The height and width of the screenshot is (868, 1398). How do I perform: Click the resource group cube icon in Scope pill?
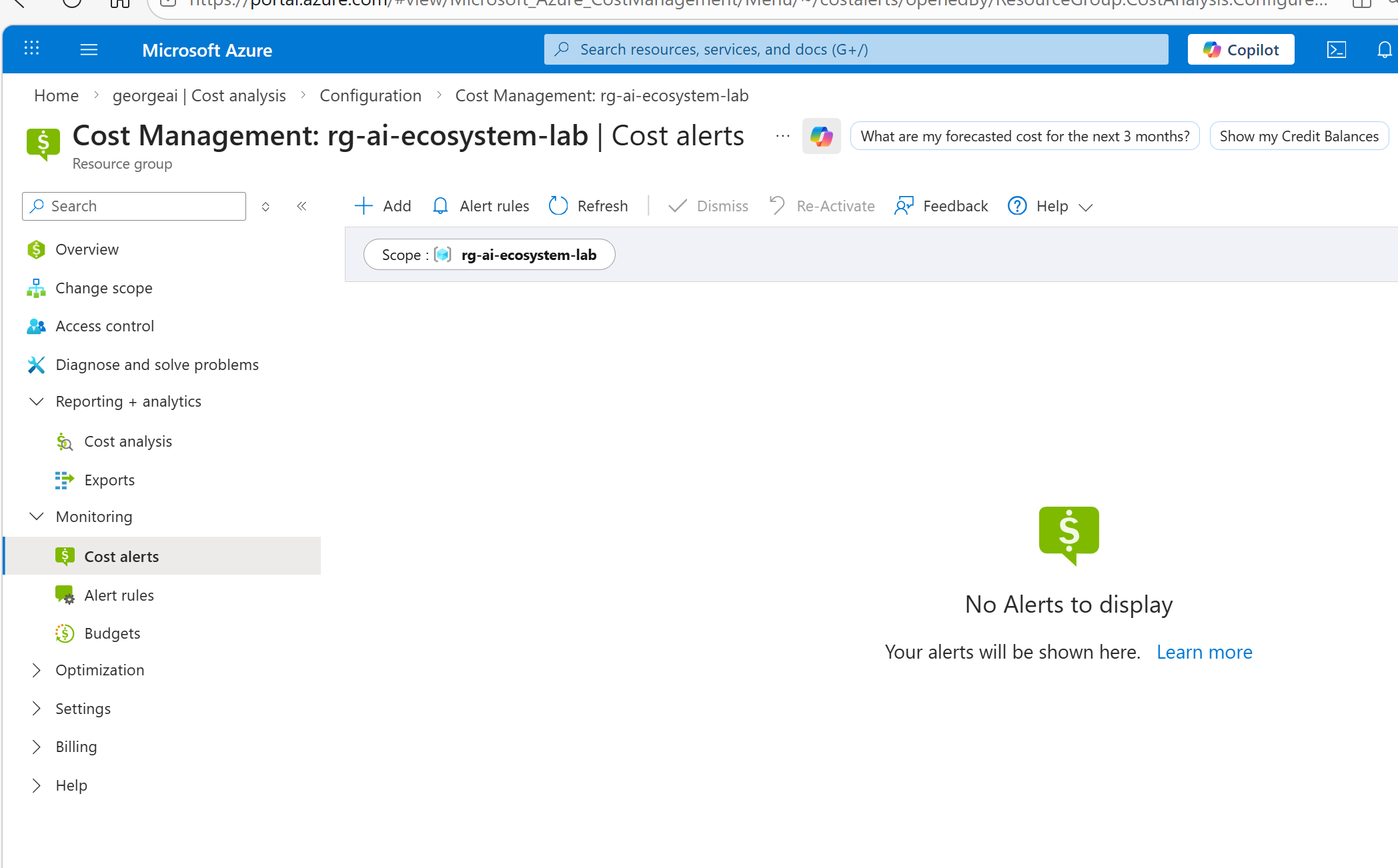443,255
